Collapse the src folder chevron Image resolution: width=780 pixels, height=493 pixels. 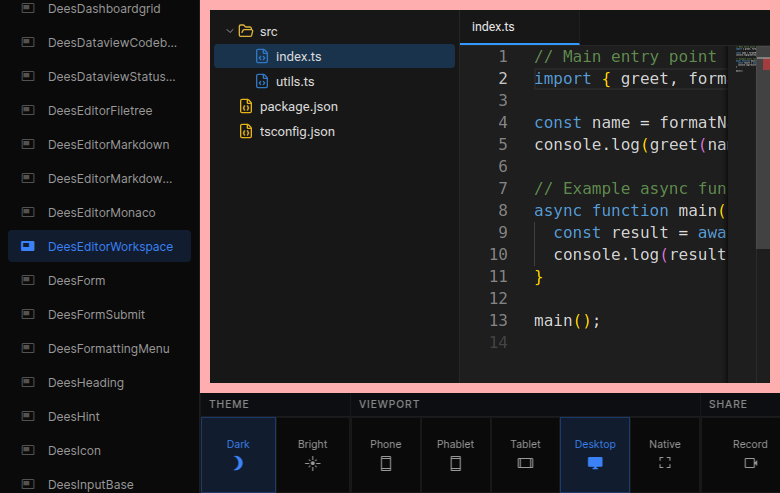[x=229, y=31]
